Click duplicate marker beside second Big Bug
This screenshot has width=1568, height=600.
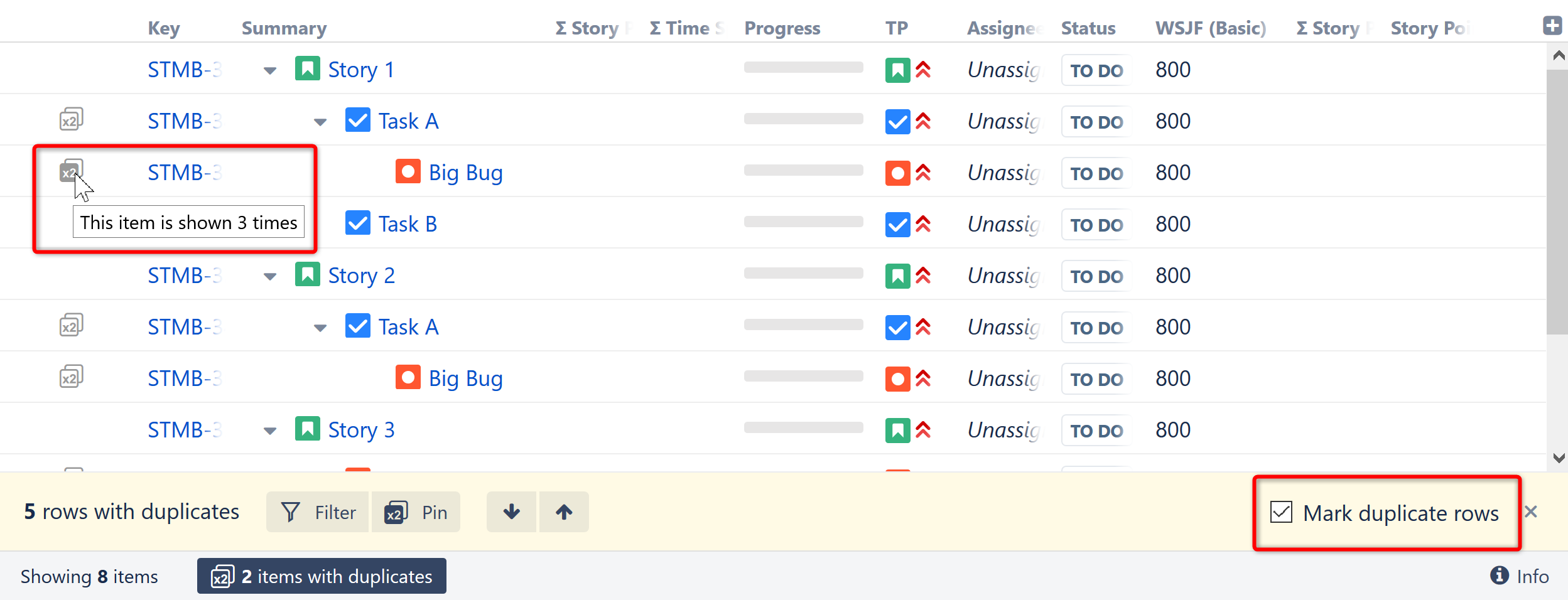click(71, 377)
